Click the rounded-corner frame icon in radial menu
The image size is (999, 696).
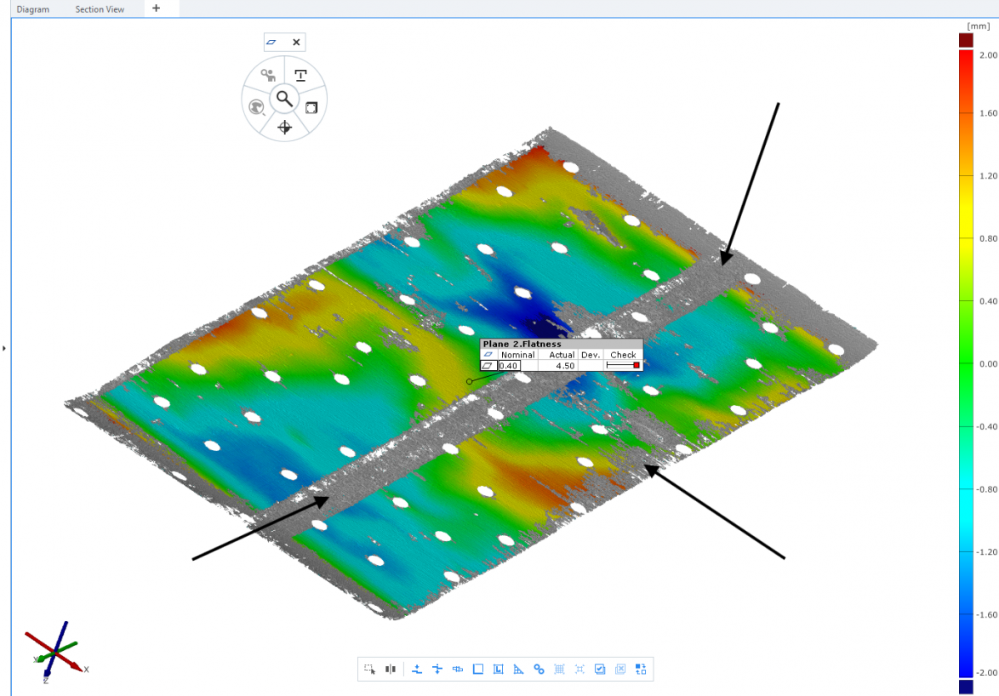click(311, 107)
